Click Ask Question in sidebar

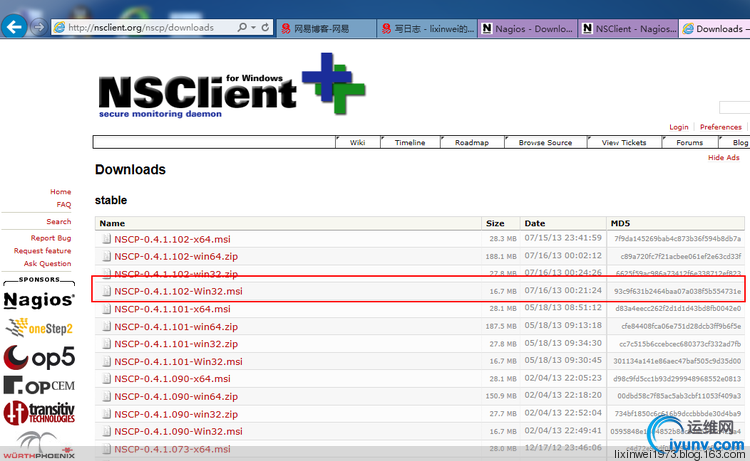click(47, 263)
